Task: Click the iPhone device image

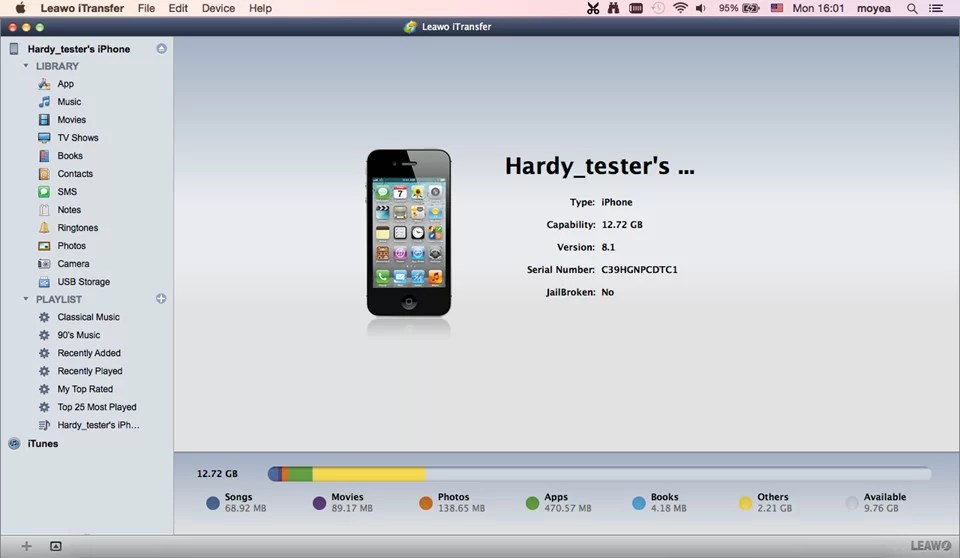Action: click(409, 233)
